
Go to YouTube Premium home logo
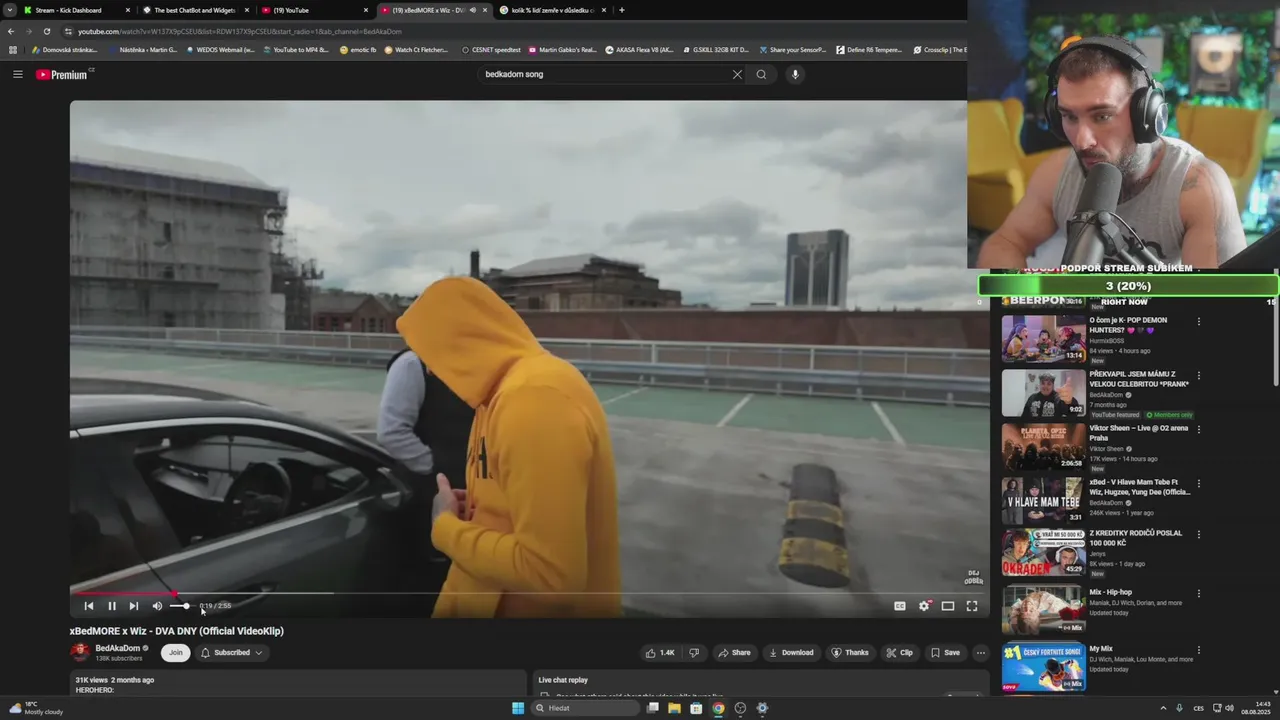64,74
